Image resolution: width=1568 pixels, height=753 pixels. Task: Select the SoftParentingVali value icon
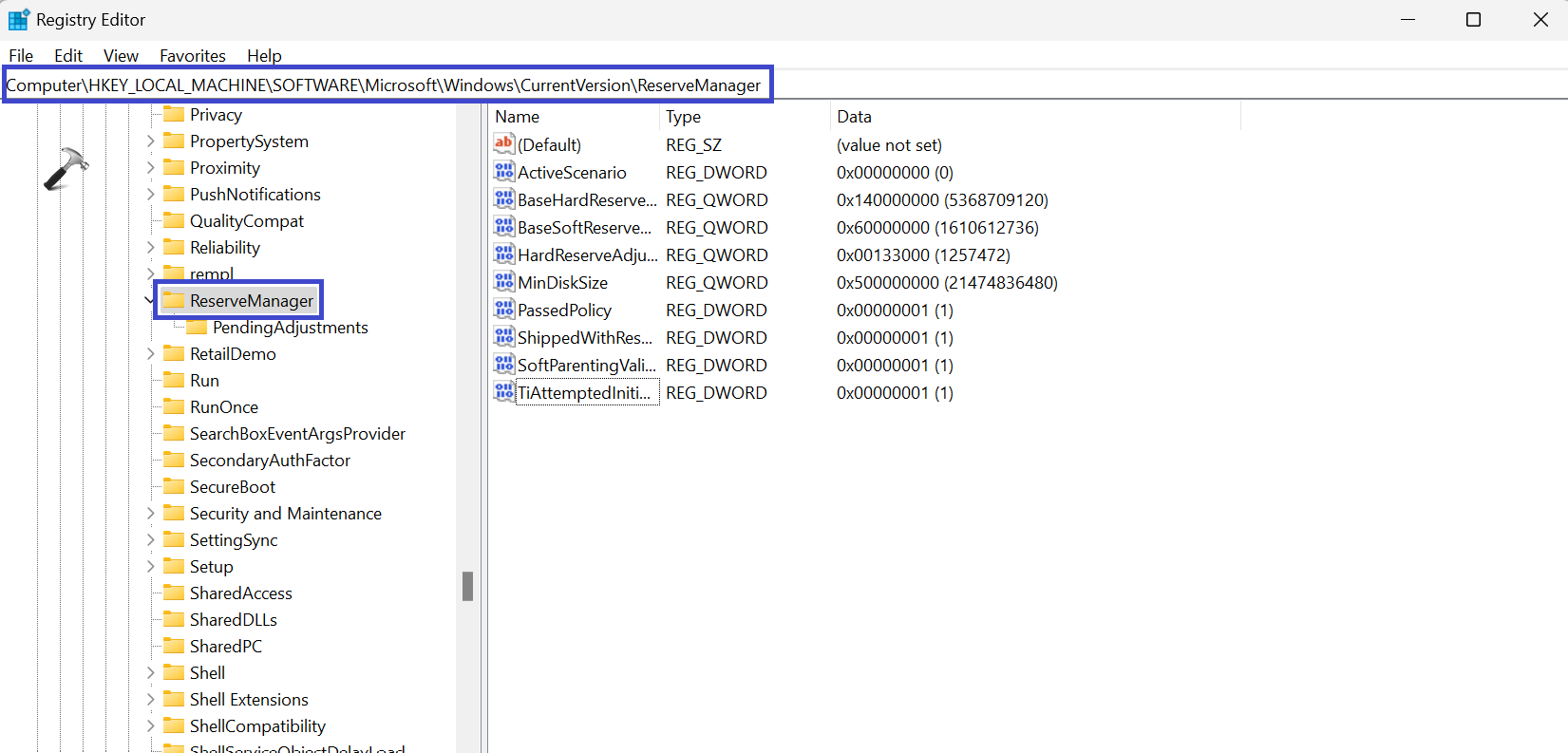click(x=503, y=365)
